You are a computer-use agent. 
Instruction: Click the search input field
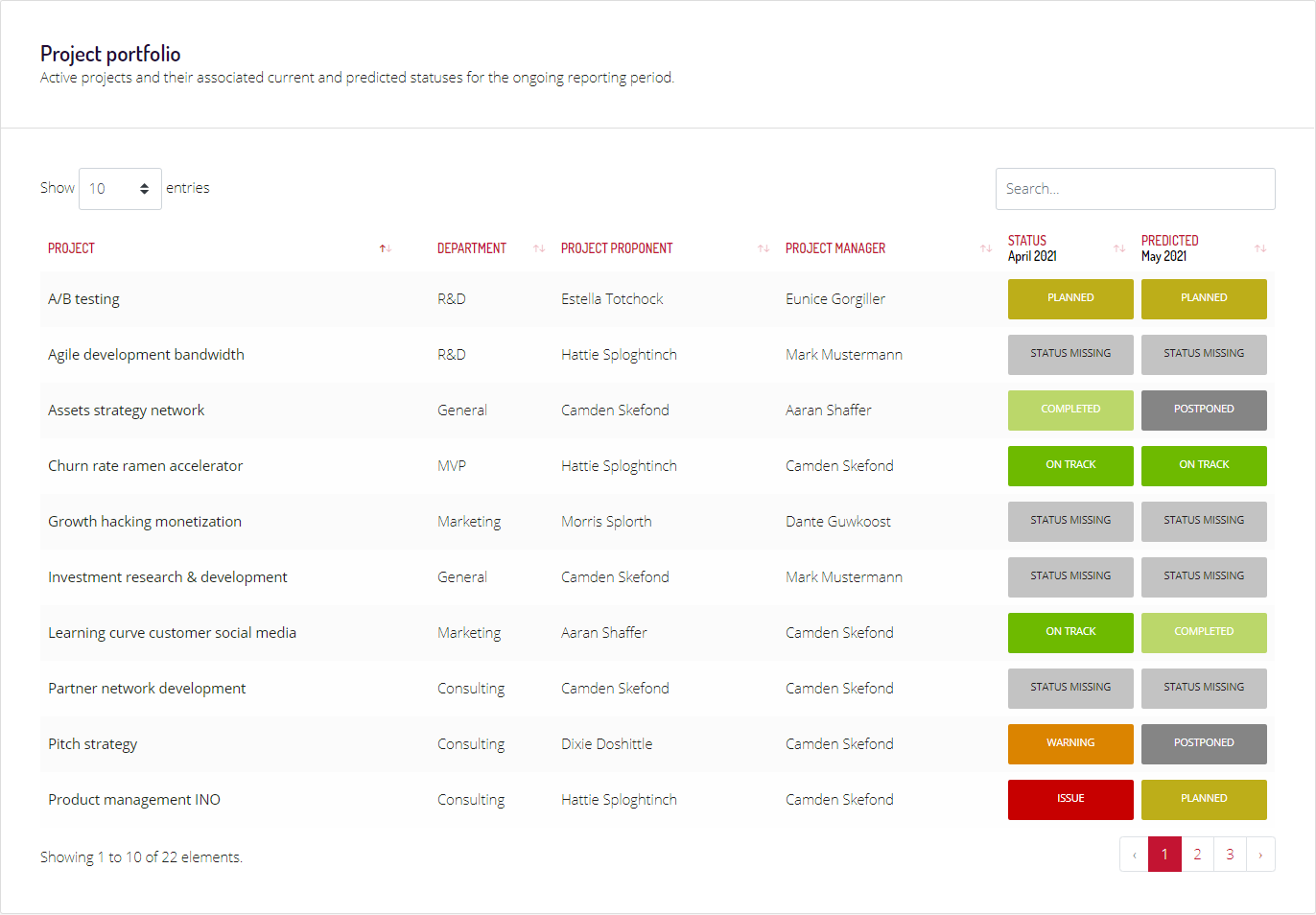(1135, 188)
